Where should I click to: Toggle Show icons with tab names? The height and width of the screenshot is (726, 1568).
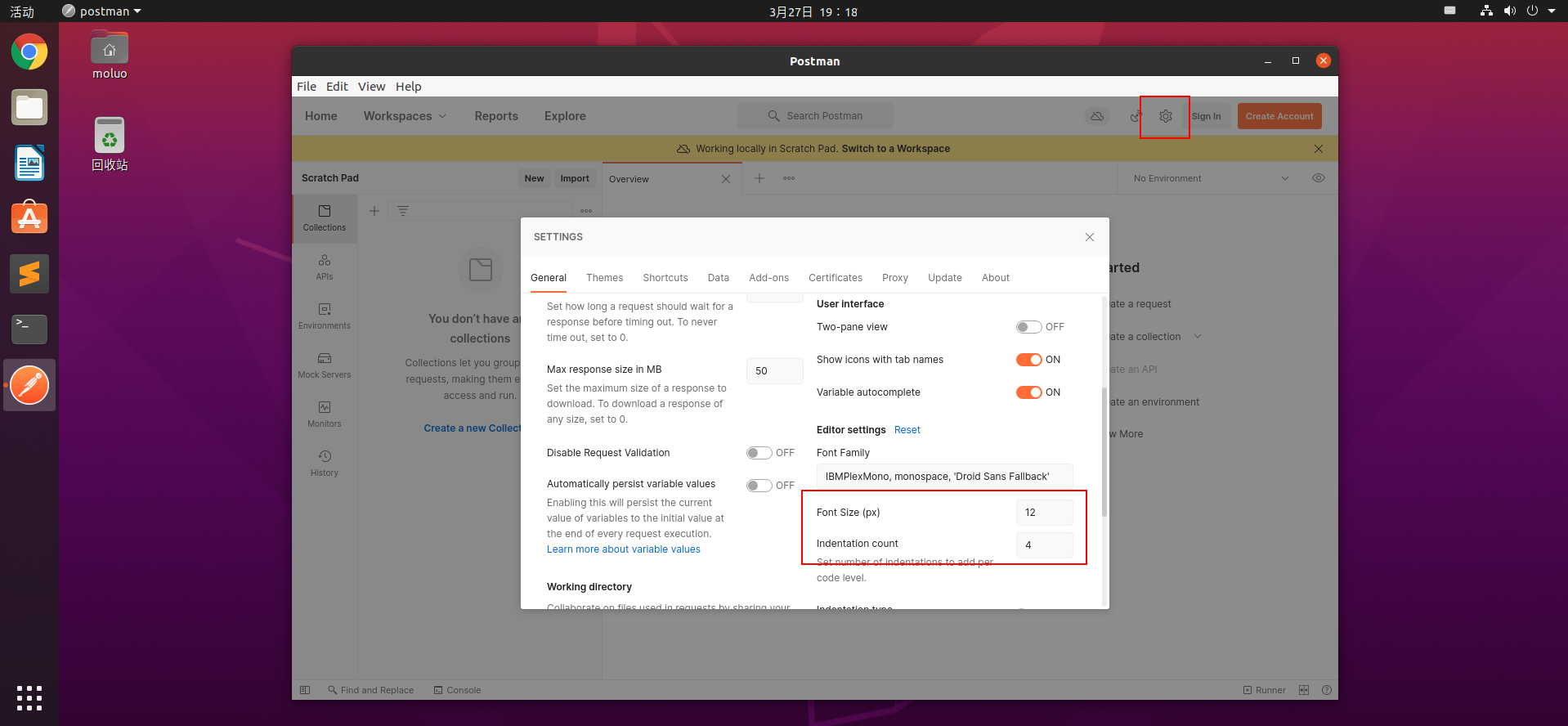coord(1029,360)
